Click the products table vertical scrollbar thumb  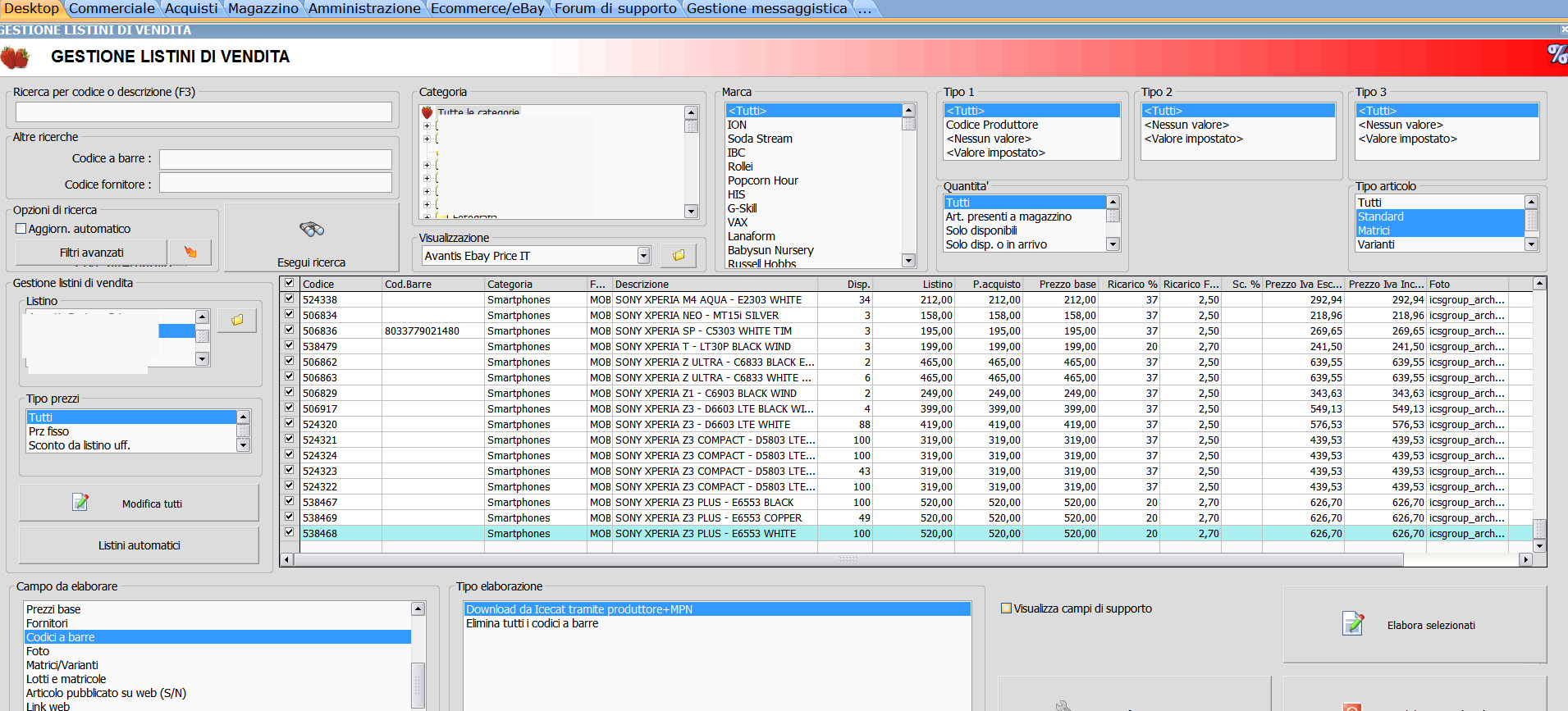tap(1540, 529)
